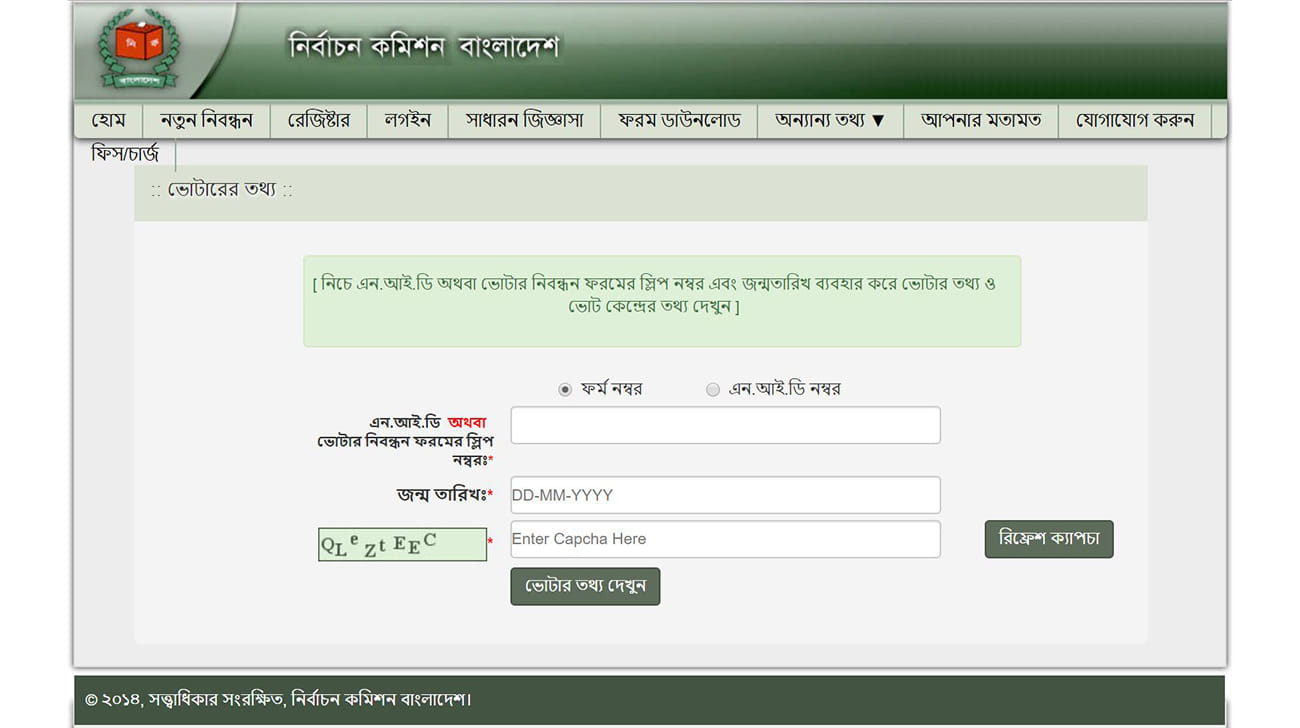This screenshot has height=728, width=1300.
Task: Expand the অন্যান্য তথ্য dropdown menu
Action: (830, 121)
